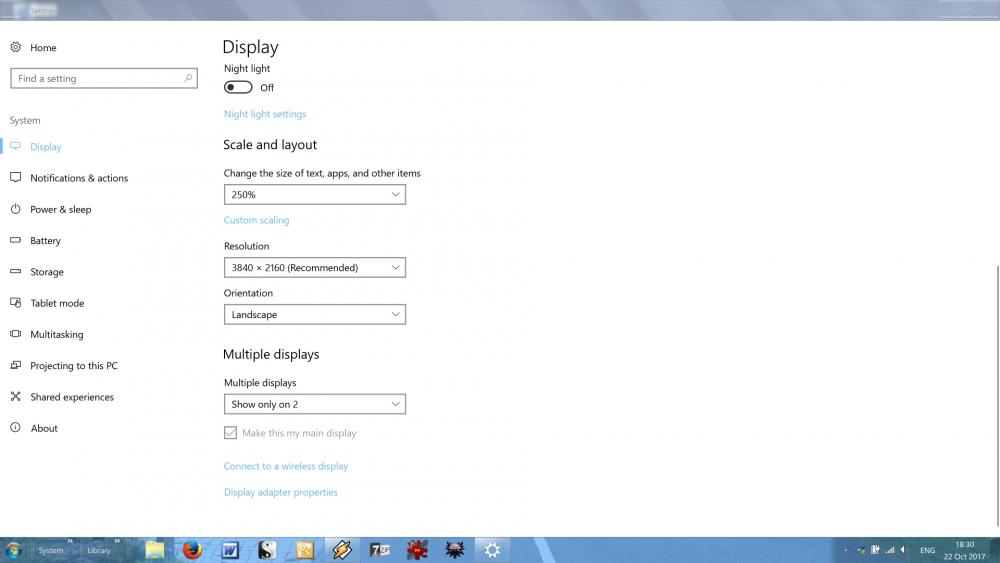Viewport: 1000px width, 563px height.
Task: Open Night light settings link
Action: click(265, 114)
